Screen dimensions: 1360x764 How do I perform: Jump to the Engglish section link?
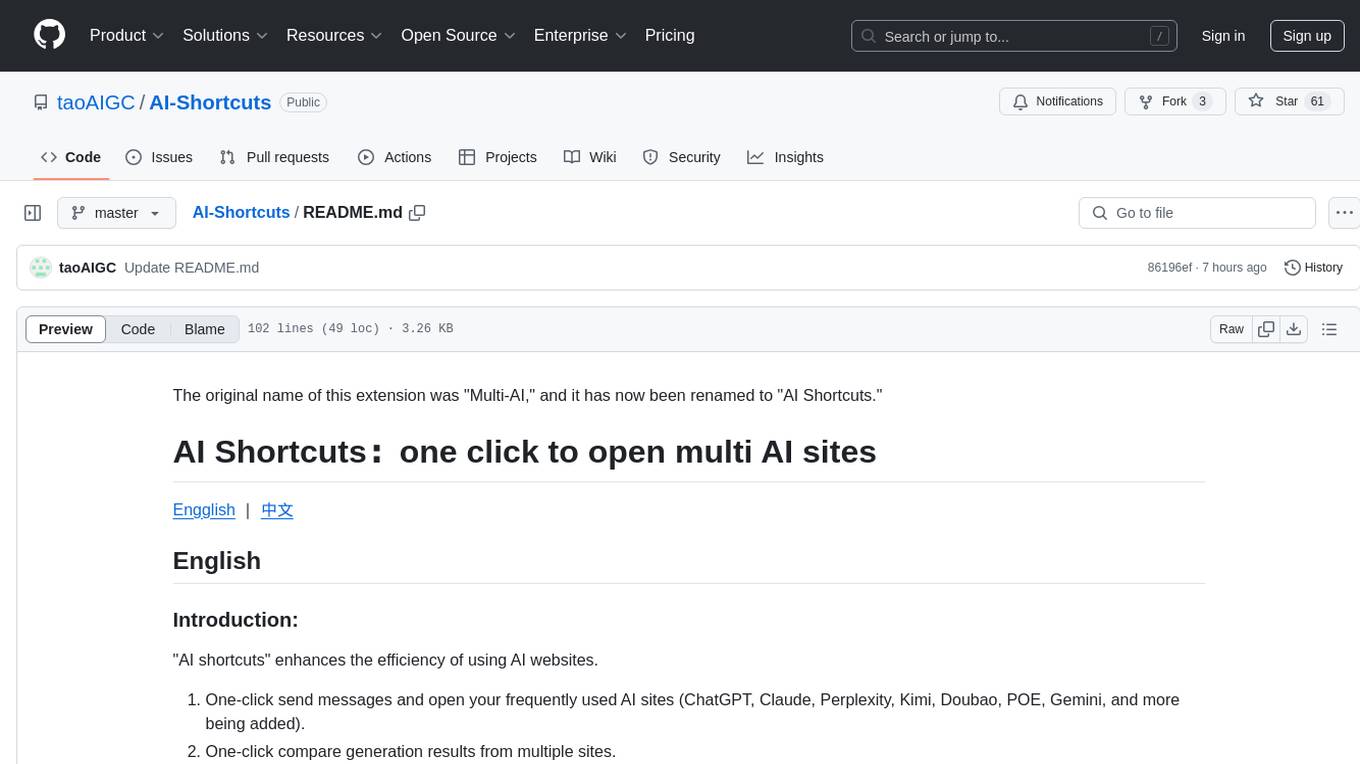point(204,510)
